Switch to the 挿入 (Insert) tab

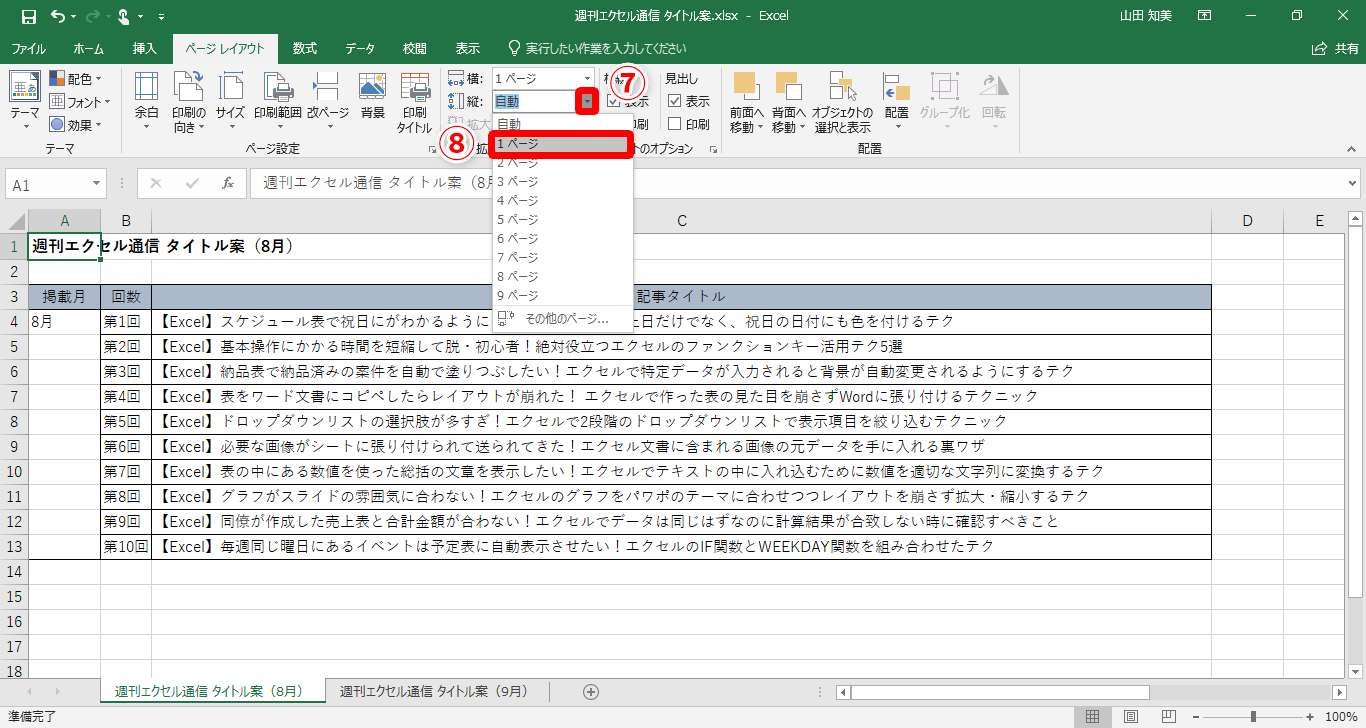[144, 48]
